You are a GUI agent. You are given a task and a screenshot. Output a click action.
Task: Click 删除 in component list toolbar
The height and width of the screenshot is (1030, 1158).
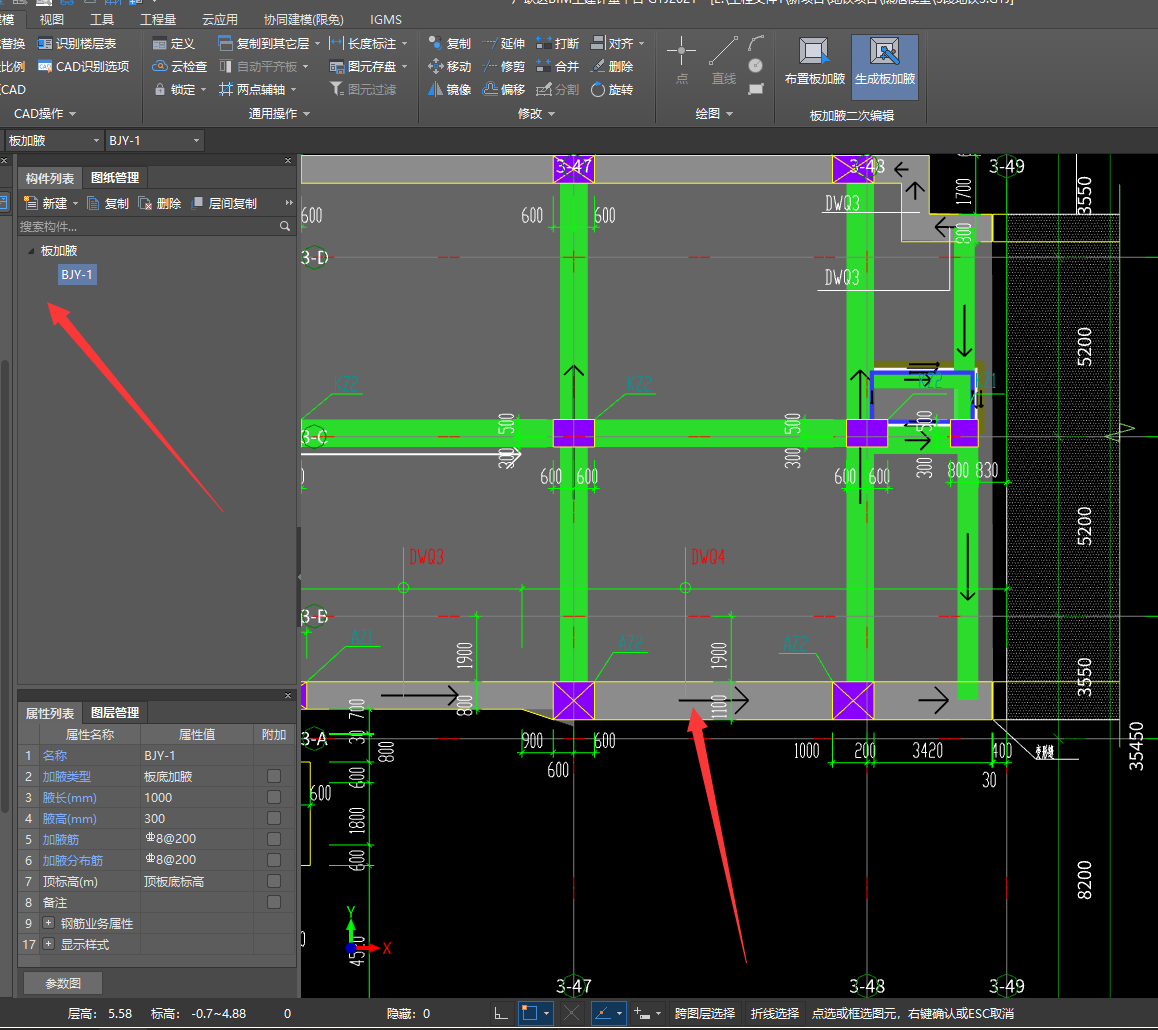(160, 203)
